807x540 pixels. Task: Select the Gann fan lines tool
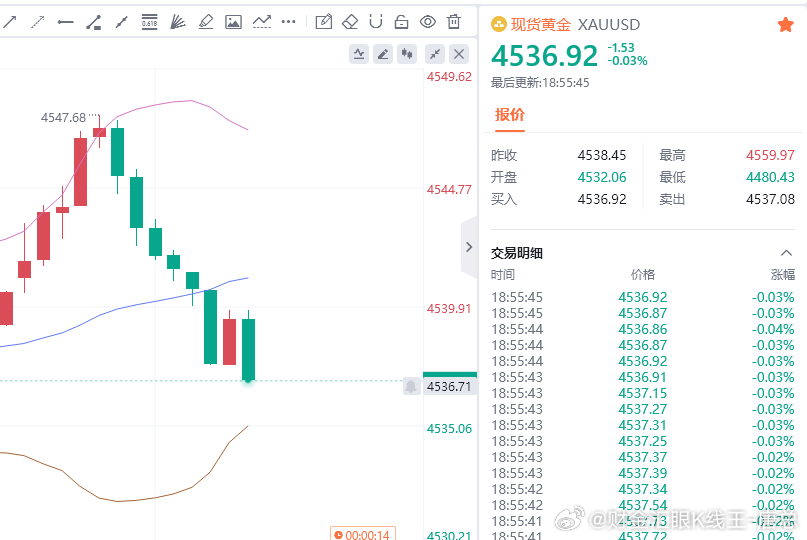point(178,22)
